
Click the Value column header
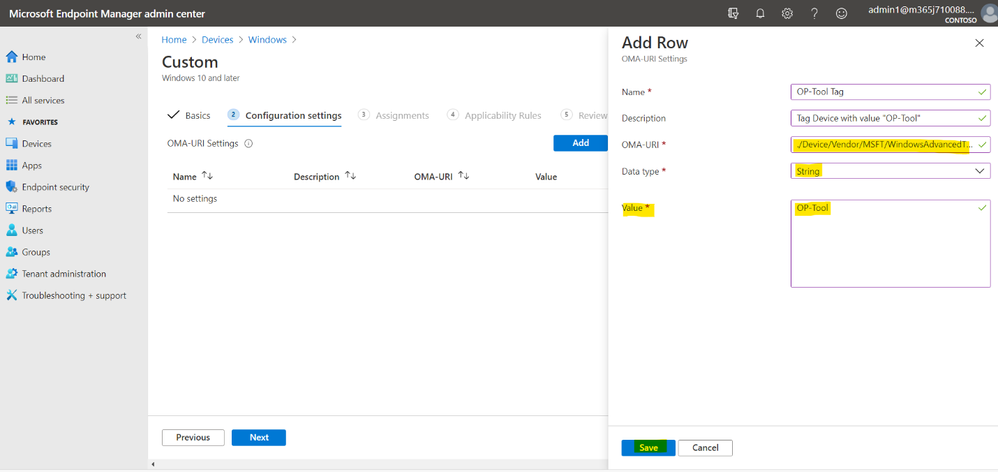coord(546,177)
